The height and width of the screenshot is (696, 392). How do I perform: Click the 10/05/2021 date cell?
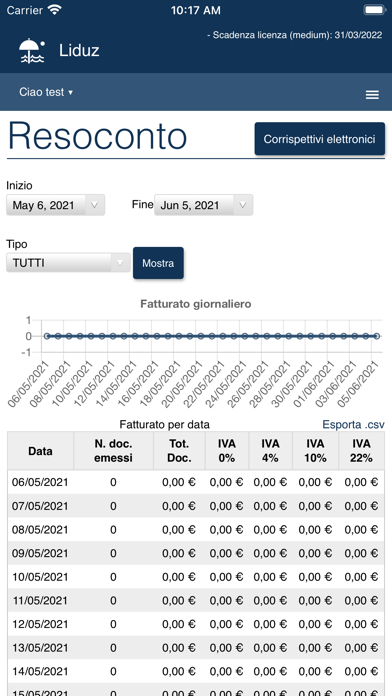pyautogui.click(x=40, y=577)
